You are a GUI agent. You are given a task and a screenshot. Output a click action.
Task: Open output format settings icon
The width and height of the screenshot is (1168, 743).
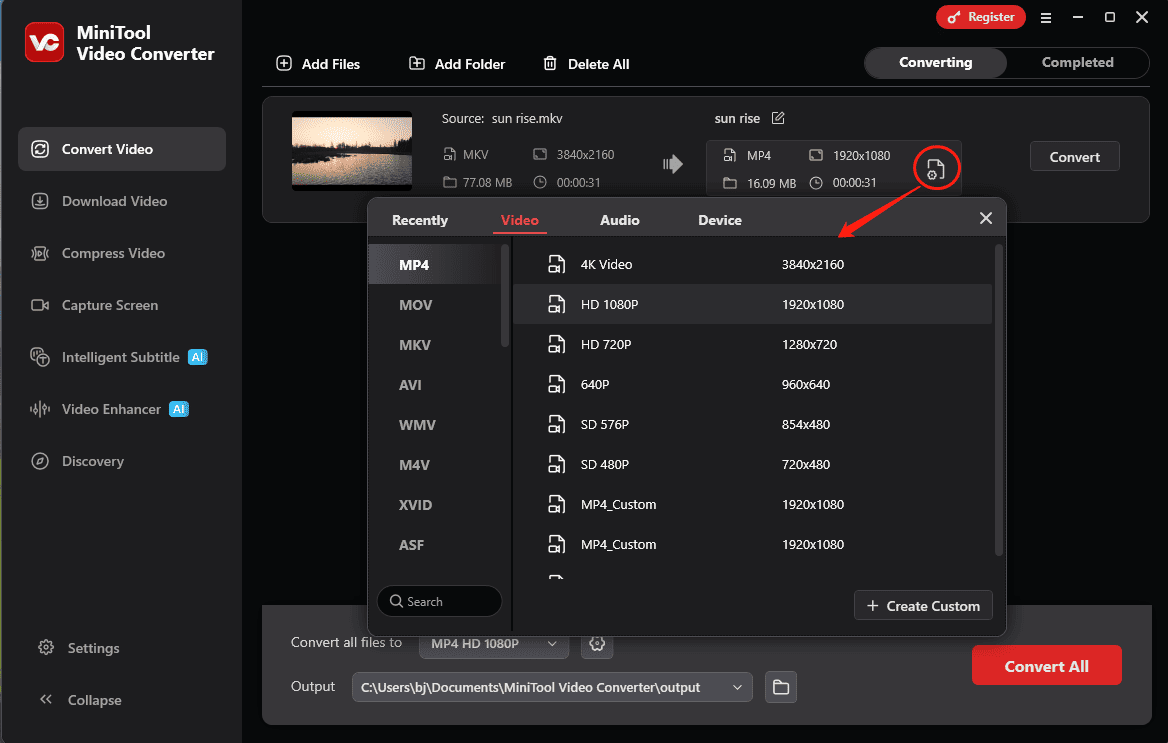(x=936, y=169)
